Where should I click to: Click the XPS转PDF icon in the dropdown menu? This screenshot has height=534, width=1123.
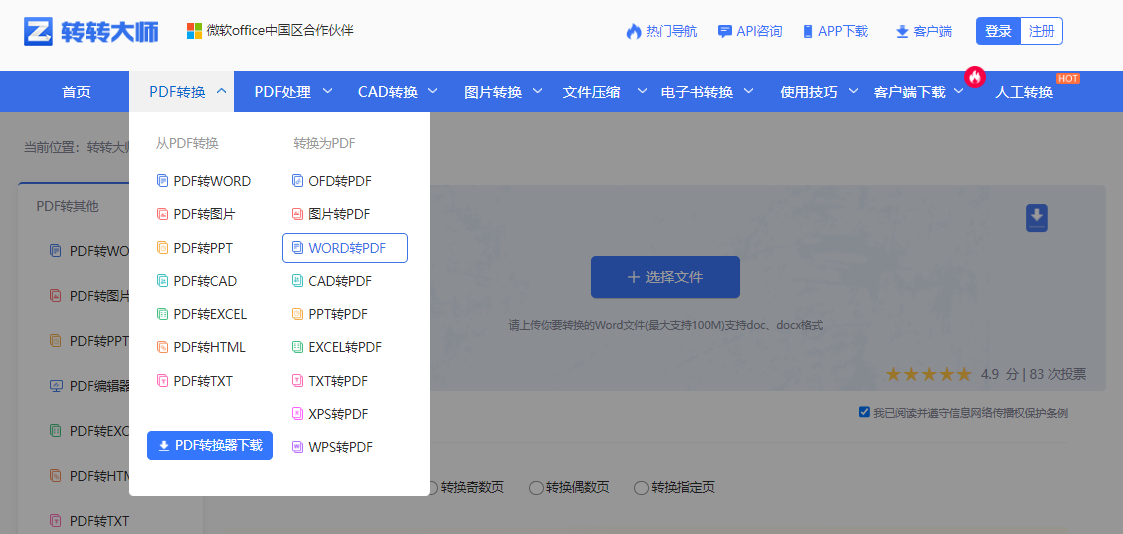pos(297,414)
